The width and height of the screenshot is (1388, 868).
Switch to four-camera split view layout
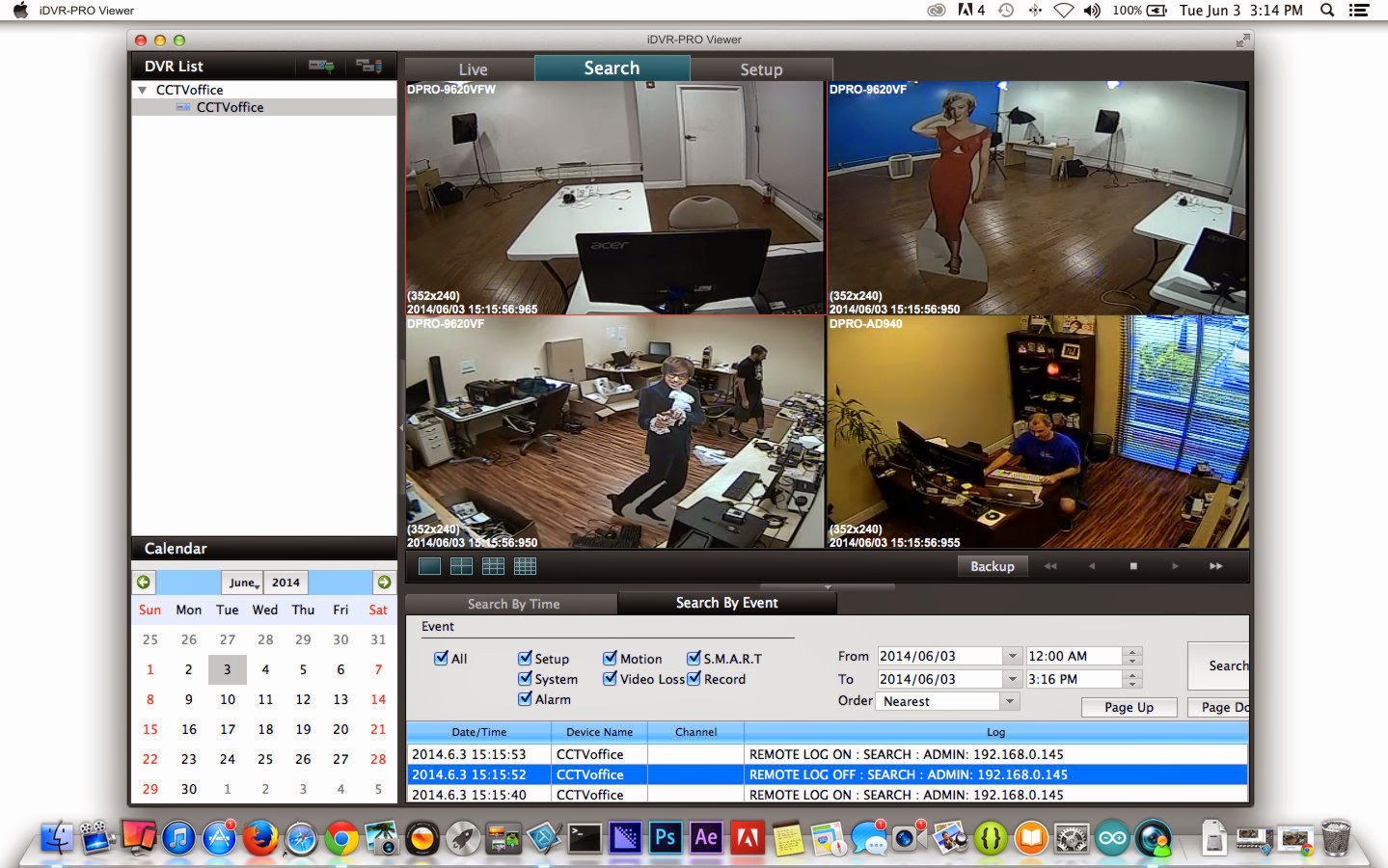(x=461, y=566)
